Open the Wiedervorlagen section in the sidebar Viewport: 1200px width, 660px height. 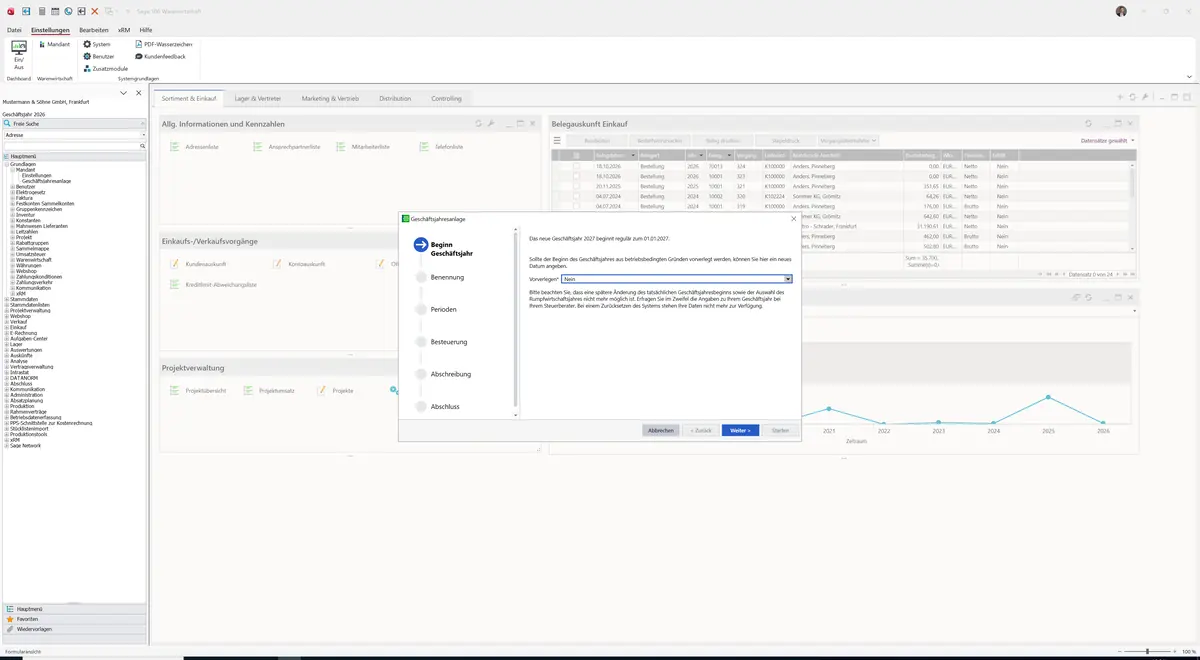[x=74, y=629]
